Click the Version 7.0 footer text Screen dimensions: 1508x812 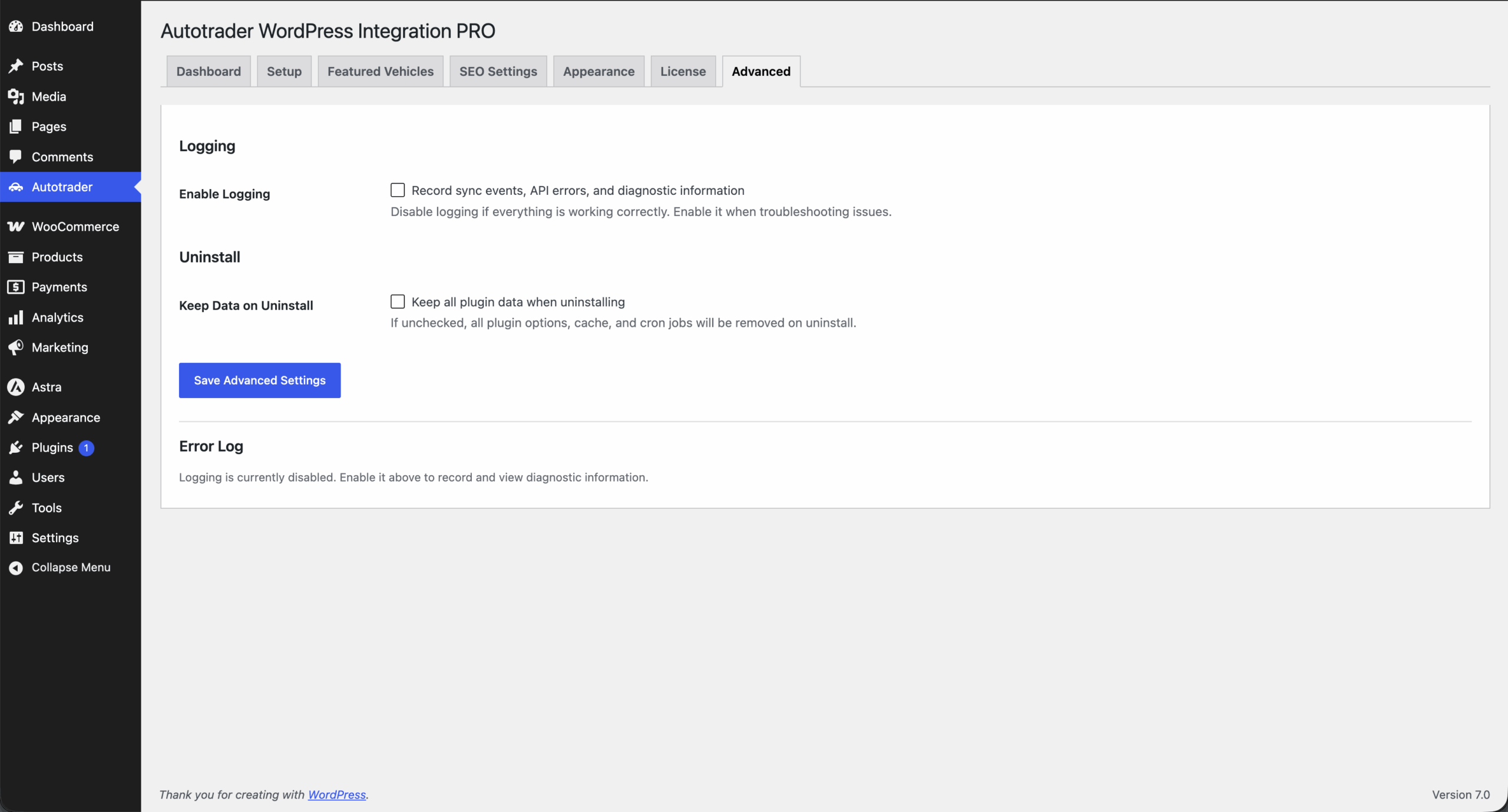[x=1461, y=794]
